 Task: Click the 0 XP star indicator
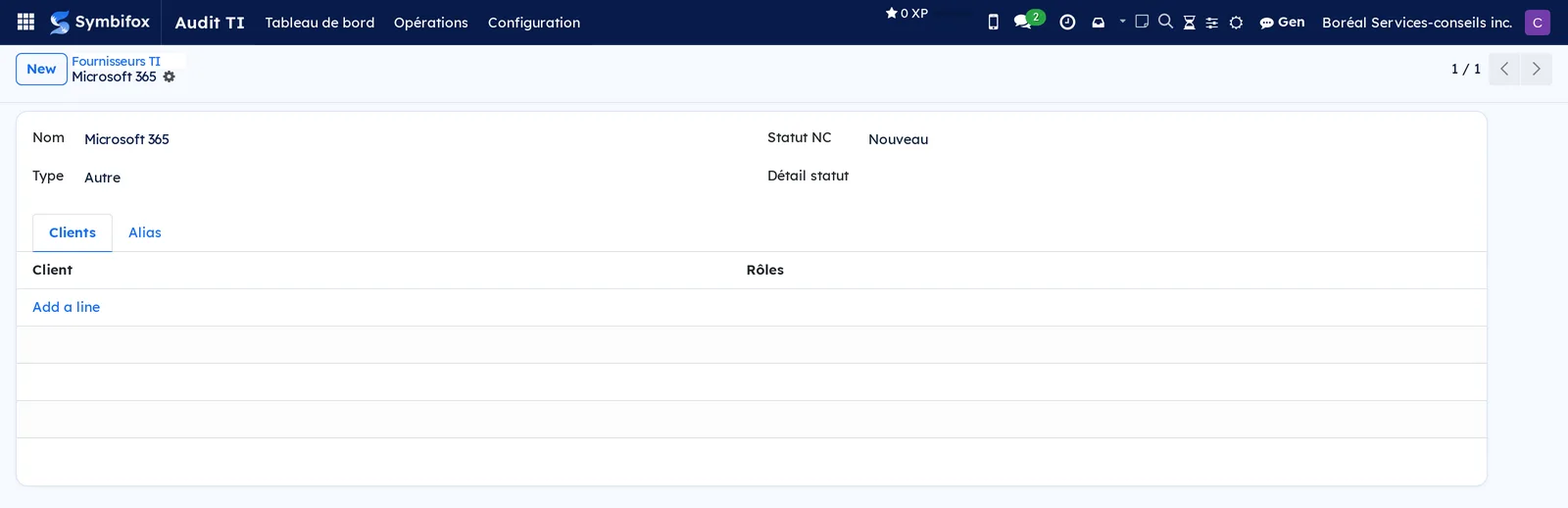click(x=906, y=14)
